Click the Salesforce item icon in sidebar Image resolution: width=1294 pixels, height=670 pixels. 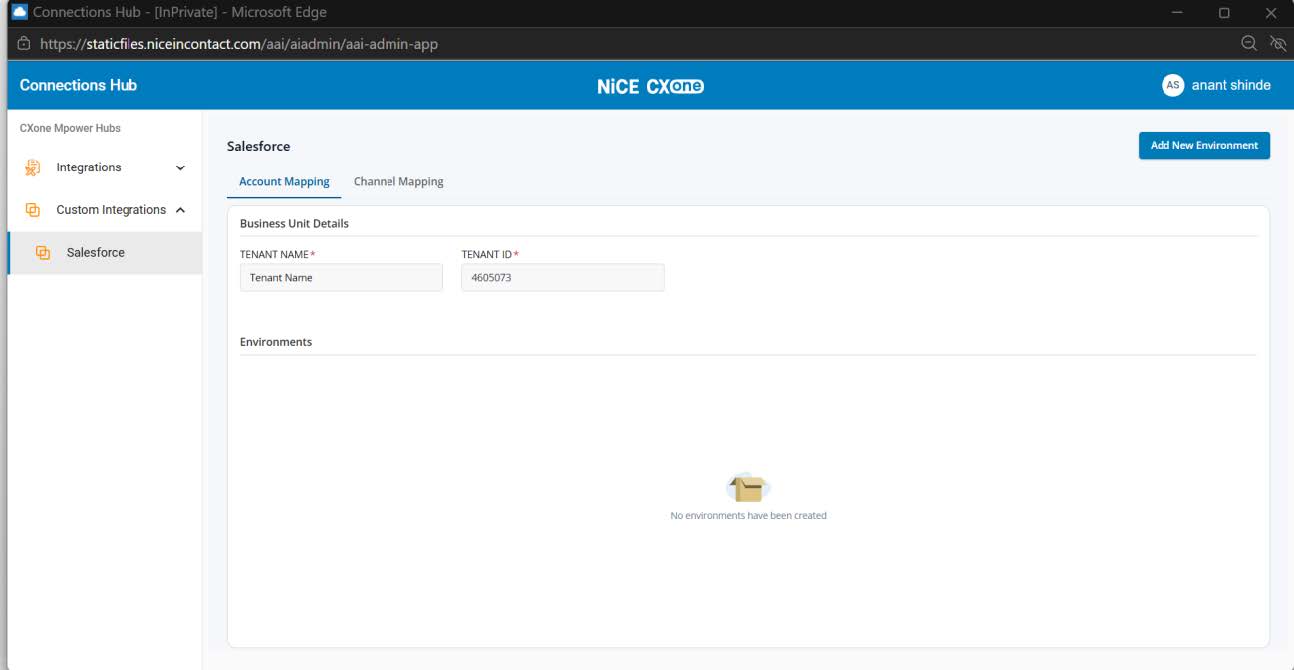click(x=43, y=253)
